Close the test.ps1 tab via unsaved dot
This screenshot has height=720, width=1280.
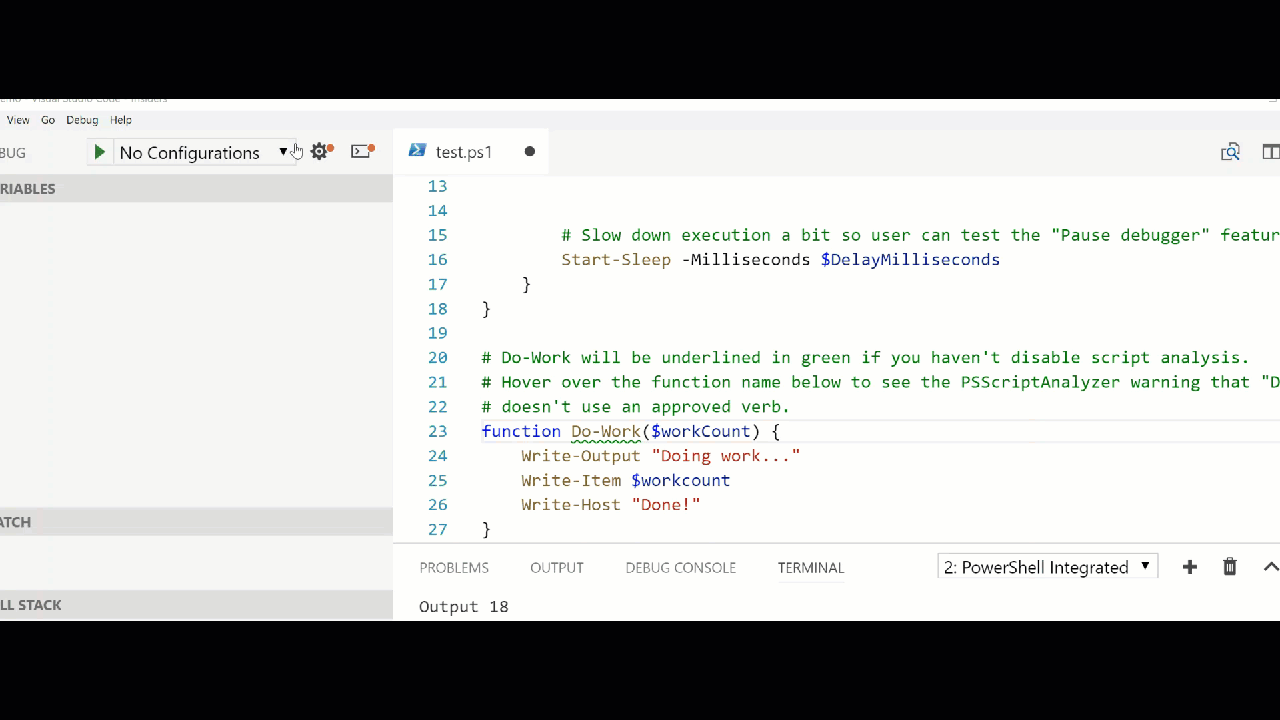(530, 152)
